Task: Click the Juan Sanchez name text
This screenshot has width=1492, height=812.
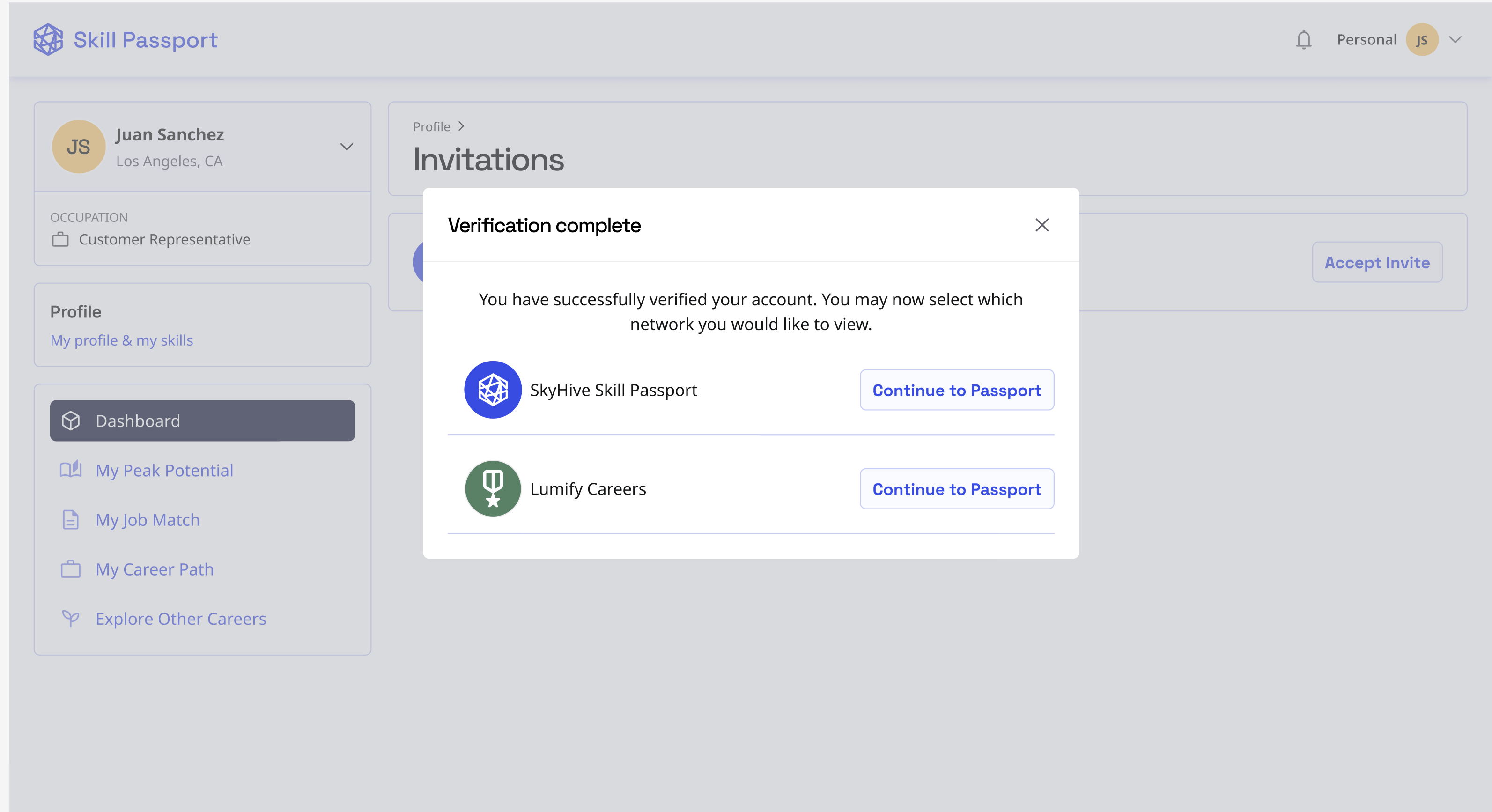Action: 170,134
